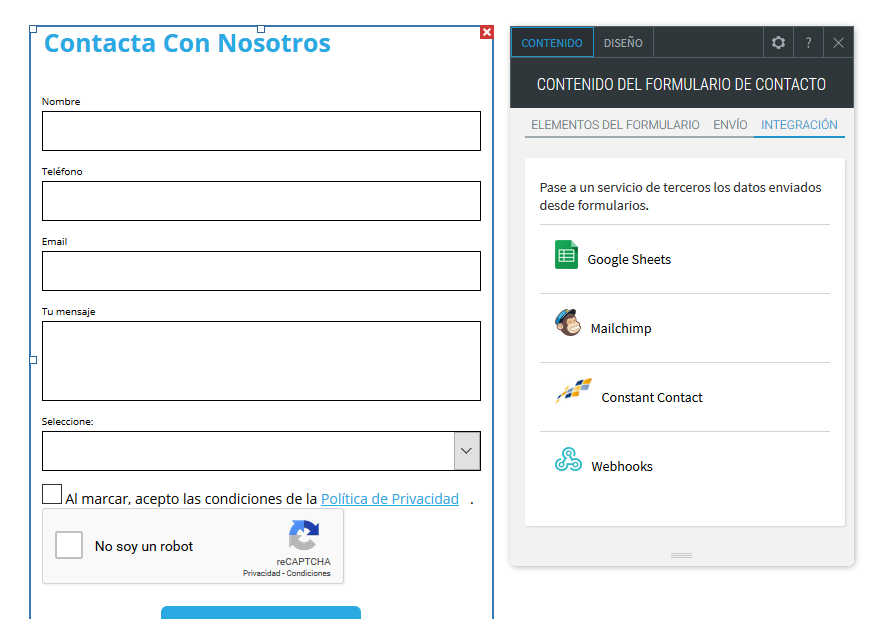Grab the panel bottom resize handle
Image resolution: width=874 pixels, height=619 pixels.
coord(681,555)
